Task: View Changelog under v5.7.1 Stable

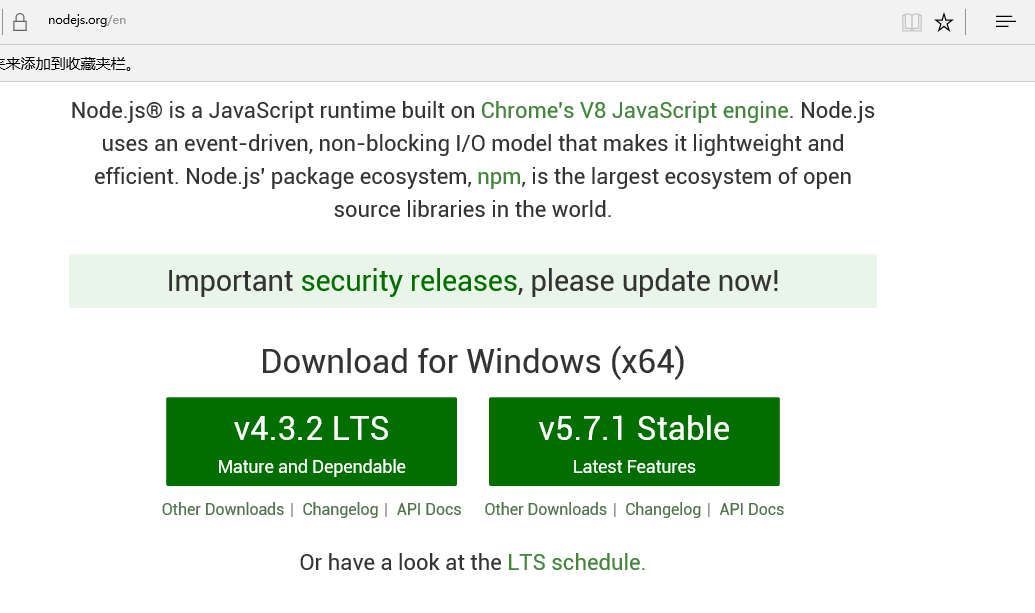Action: click(x=663, y=509)
